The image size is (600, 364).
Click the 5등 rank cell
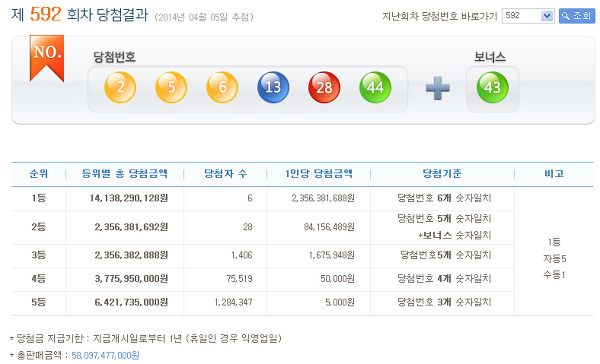click(39, 302)
